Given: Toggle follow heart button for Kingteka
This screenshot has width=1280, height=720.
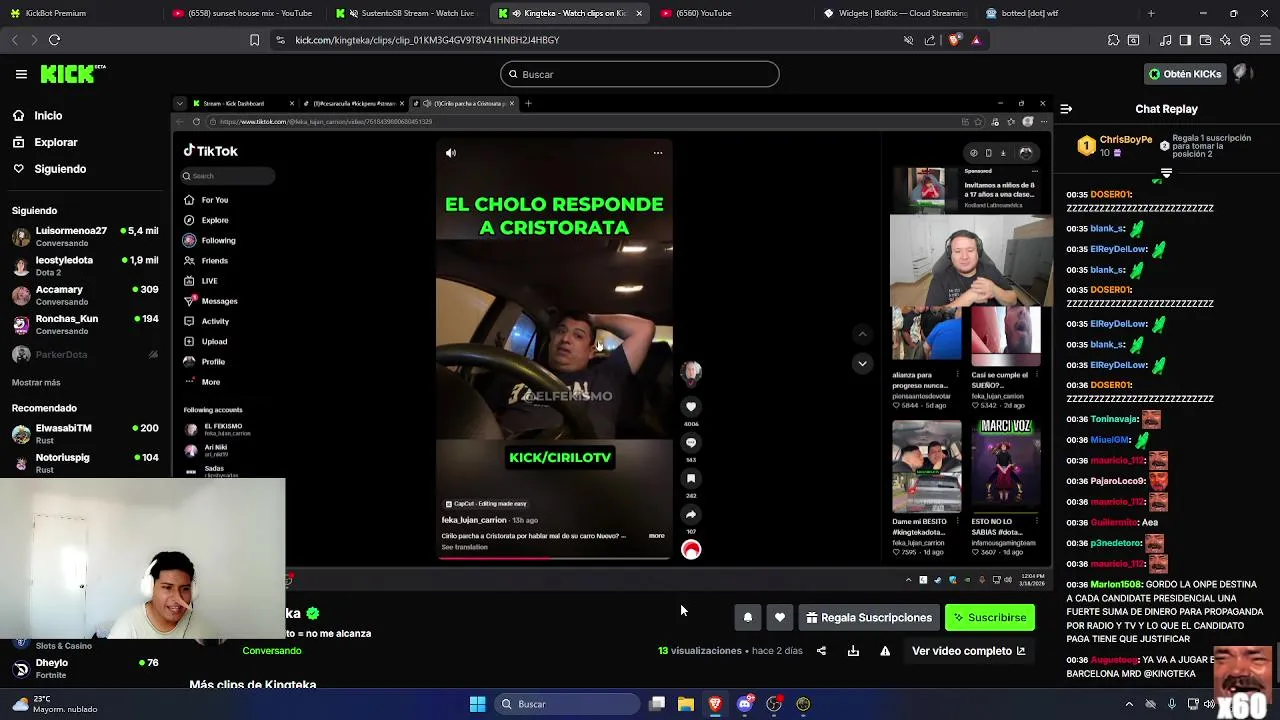Looking at the screenshot, I should 780,618.
